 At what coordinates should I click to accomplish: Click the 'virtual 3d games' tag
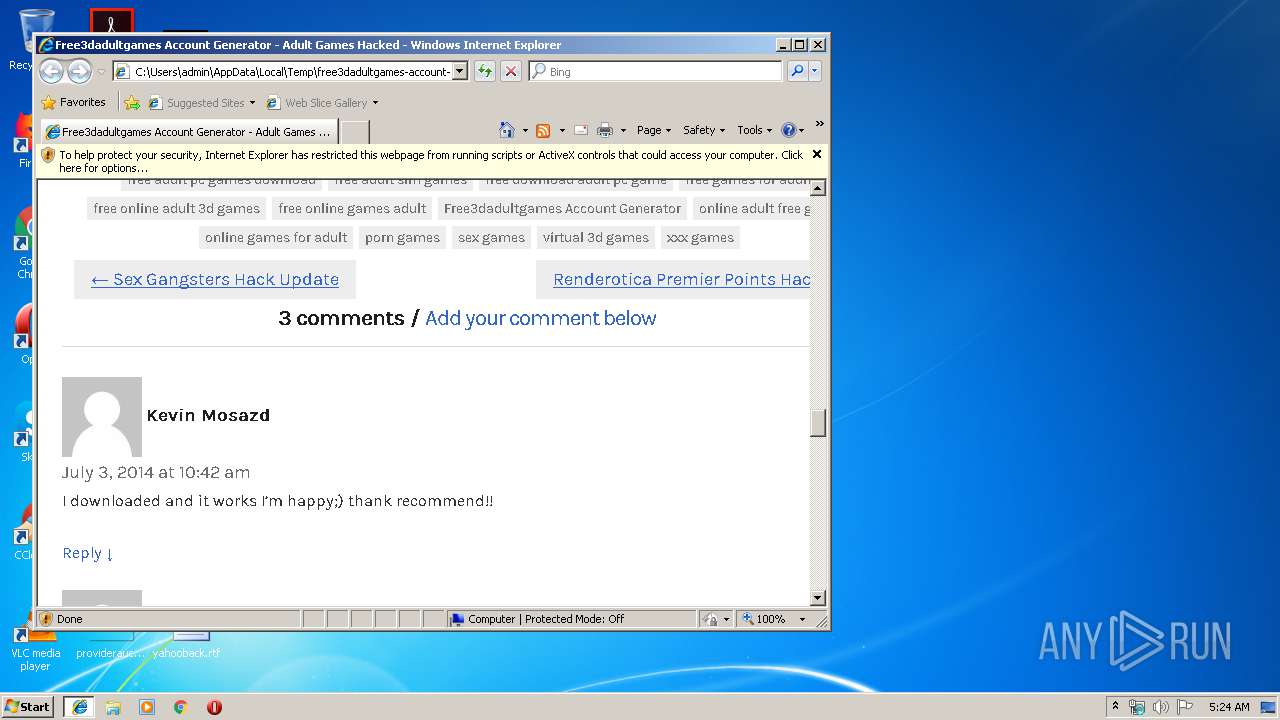tap(596, 237)
